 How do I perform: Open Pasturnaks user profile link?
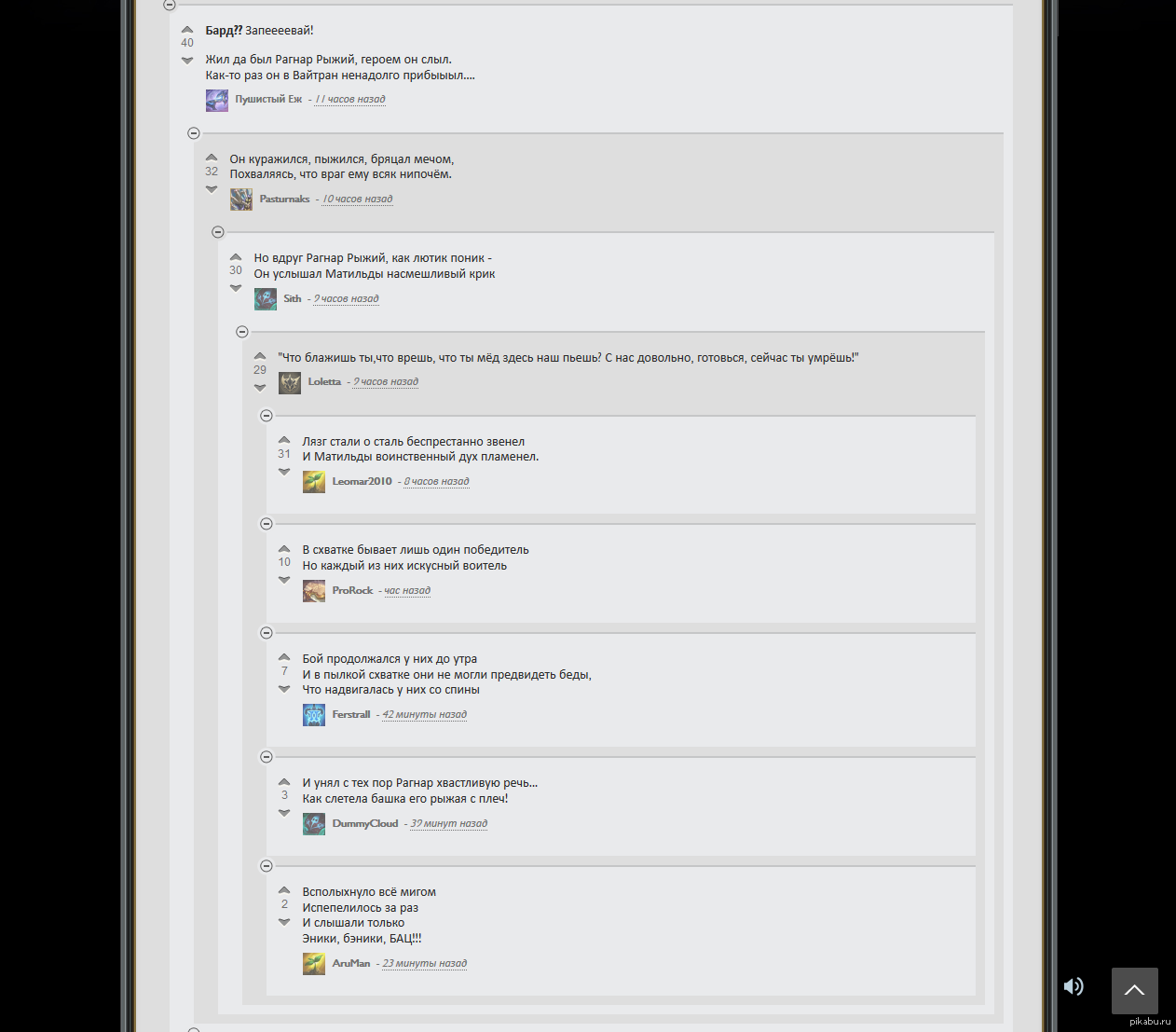pos(284,199)
